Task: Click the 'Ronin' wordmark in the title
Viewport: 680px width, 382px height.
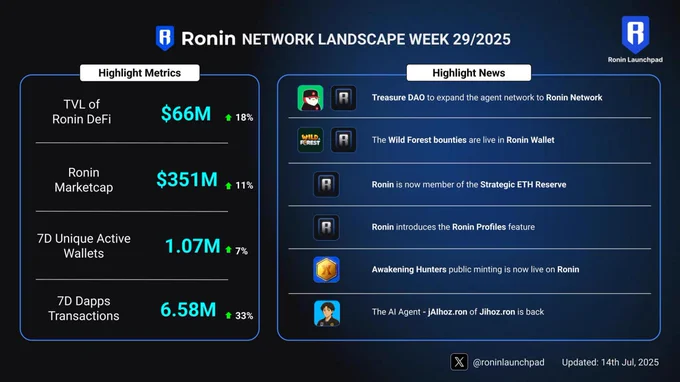Action: 209,38
